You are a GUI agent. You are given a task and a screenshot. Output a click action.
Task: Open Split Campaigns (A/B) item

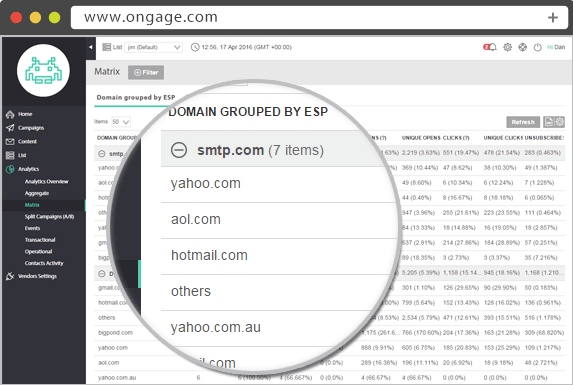(x=49, y=217)
